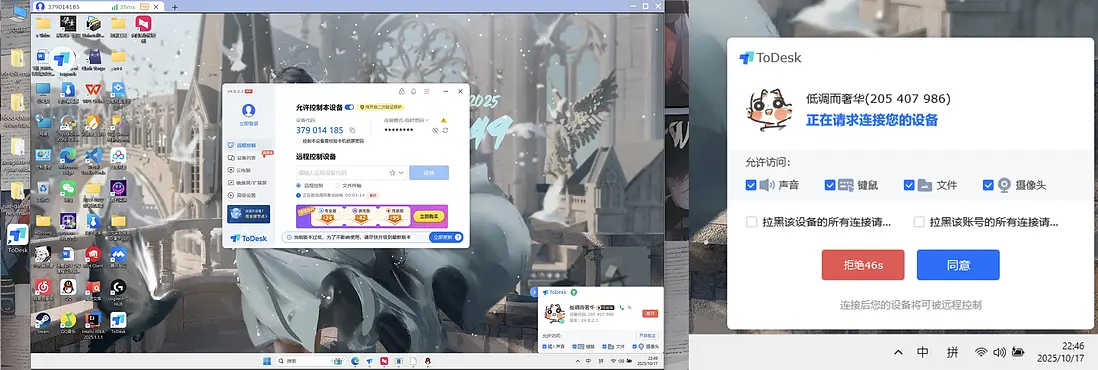
Task: Add a new session tab with plus
Action: point(174,7)
